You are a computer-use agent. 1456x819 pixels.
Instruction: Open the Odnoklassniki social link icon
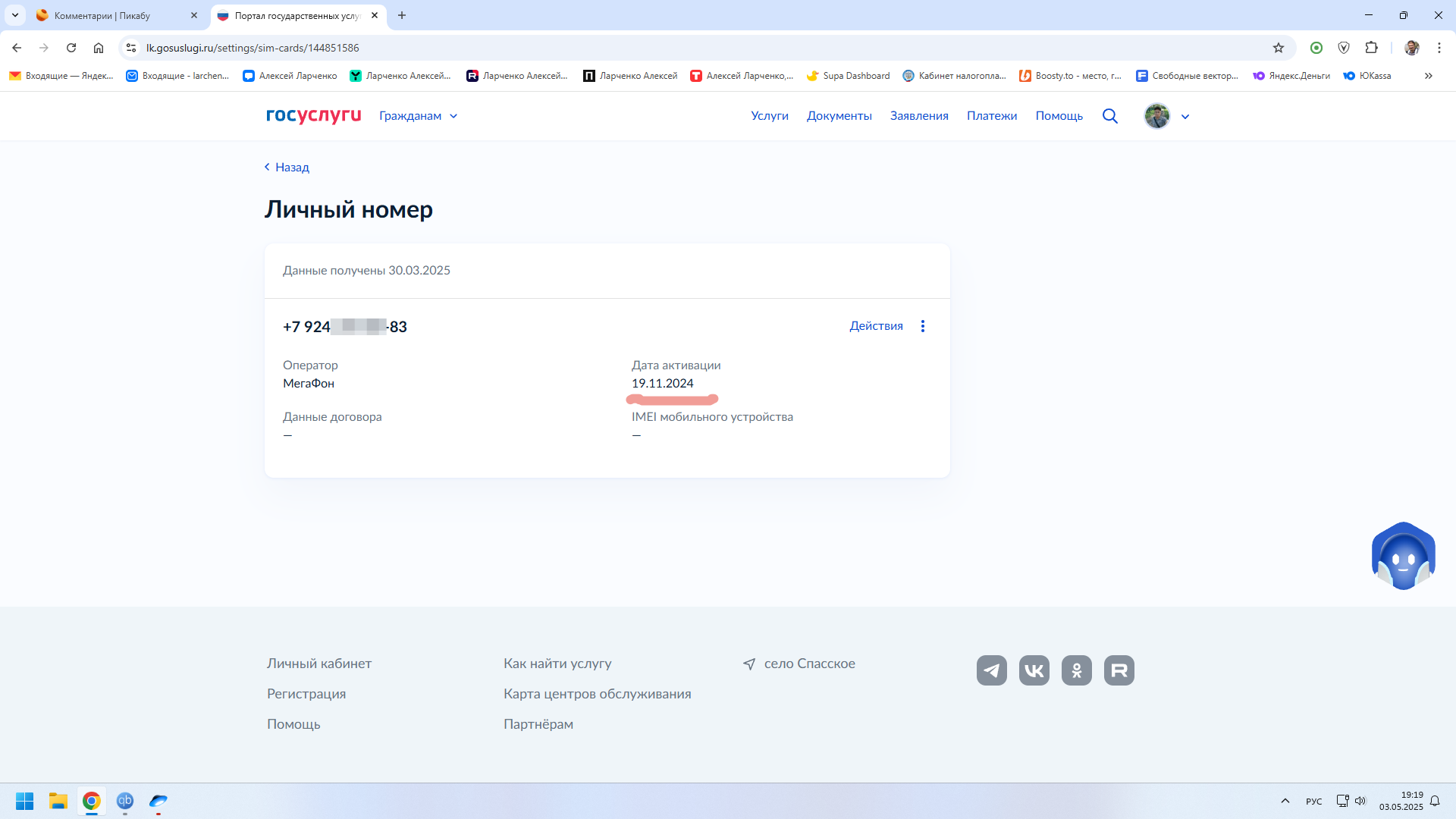[1076, 670]
